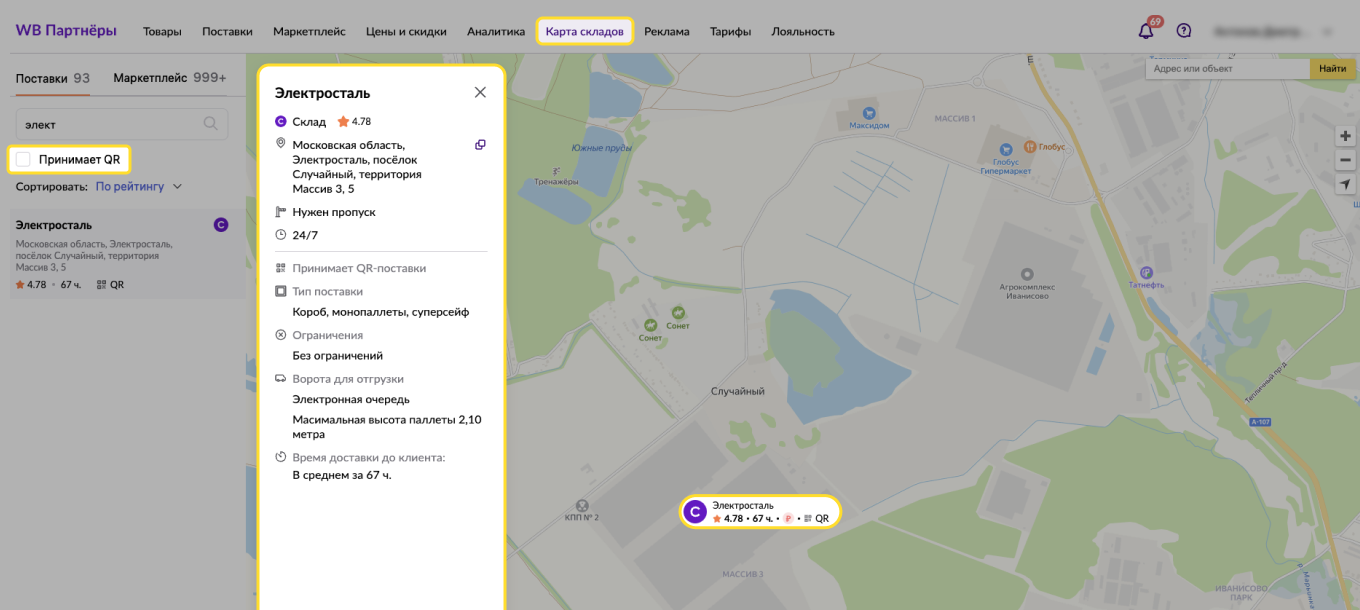Zoom in with the plus map control

click(1345, 135)
